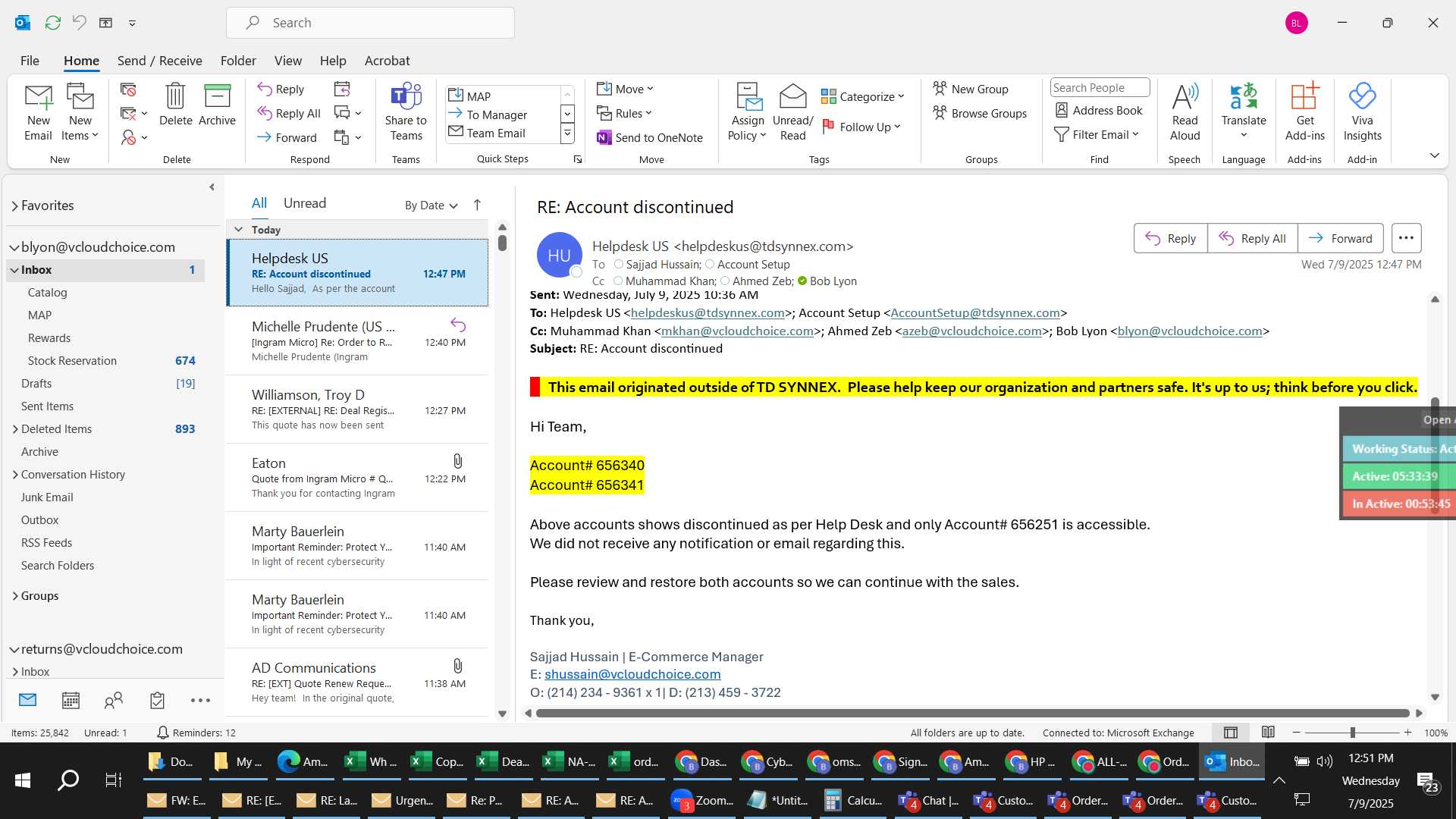
Task: Click the Ignore conversation icon
Action: [x=128, y=89]
